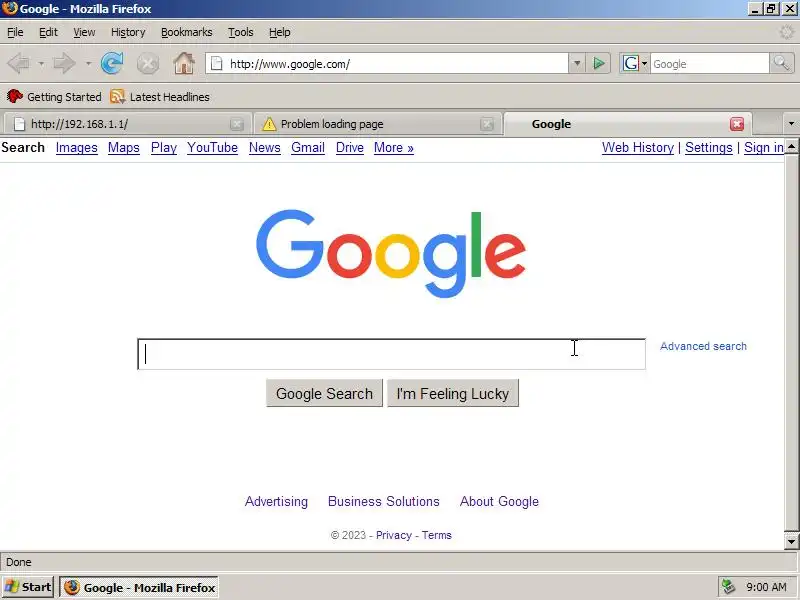The width and height of the screenshot is (800, 600).
Task: Click the Sign in link
Action: pyautogui.click(x=764, y=147)
